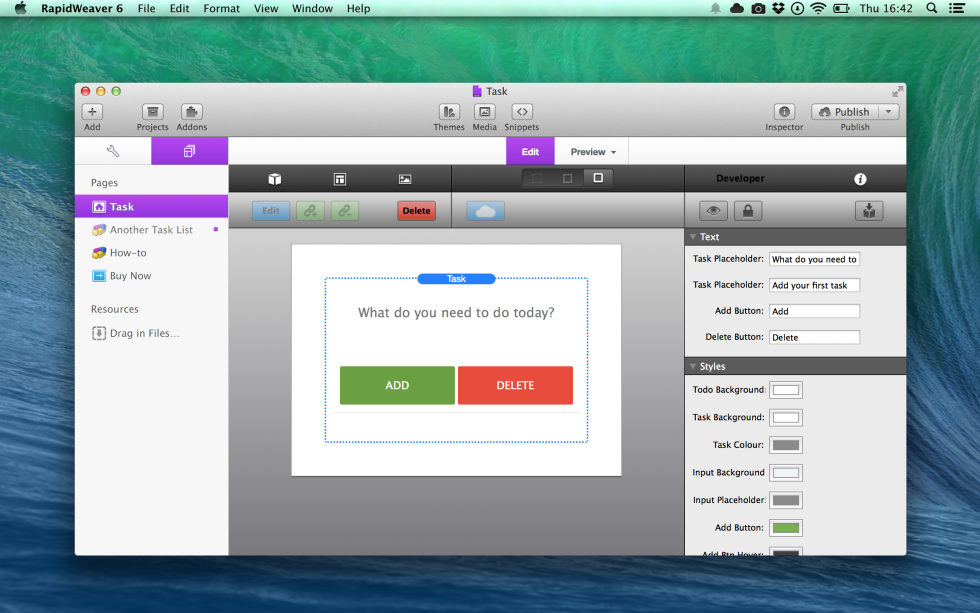The width and height of the screenshot is (980, 613).
Task: Collapse the Styles section triangle
Action: pos(692,366)
